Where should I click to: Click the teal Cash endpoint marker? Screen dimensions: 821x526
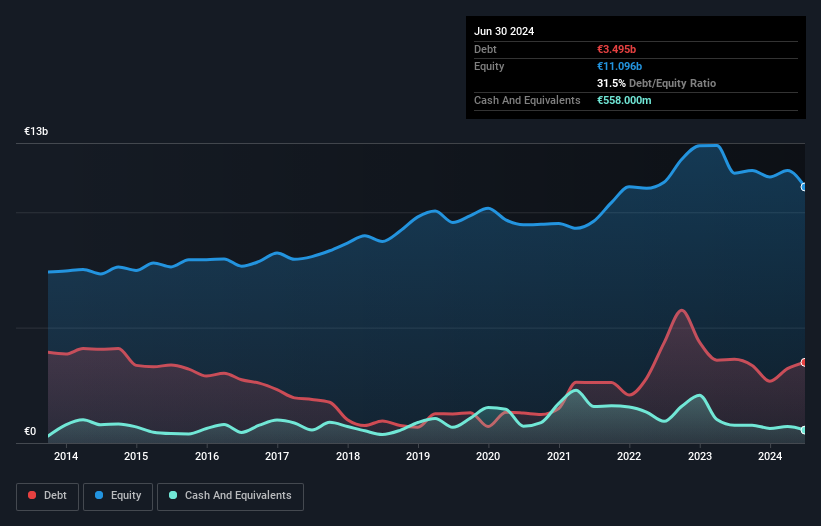coord(804,430)
